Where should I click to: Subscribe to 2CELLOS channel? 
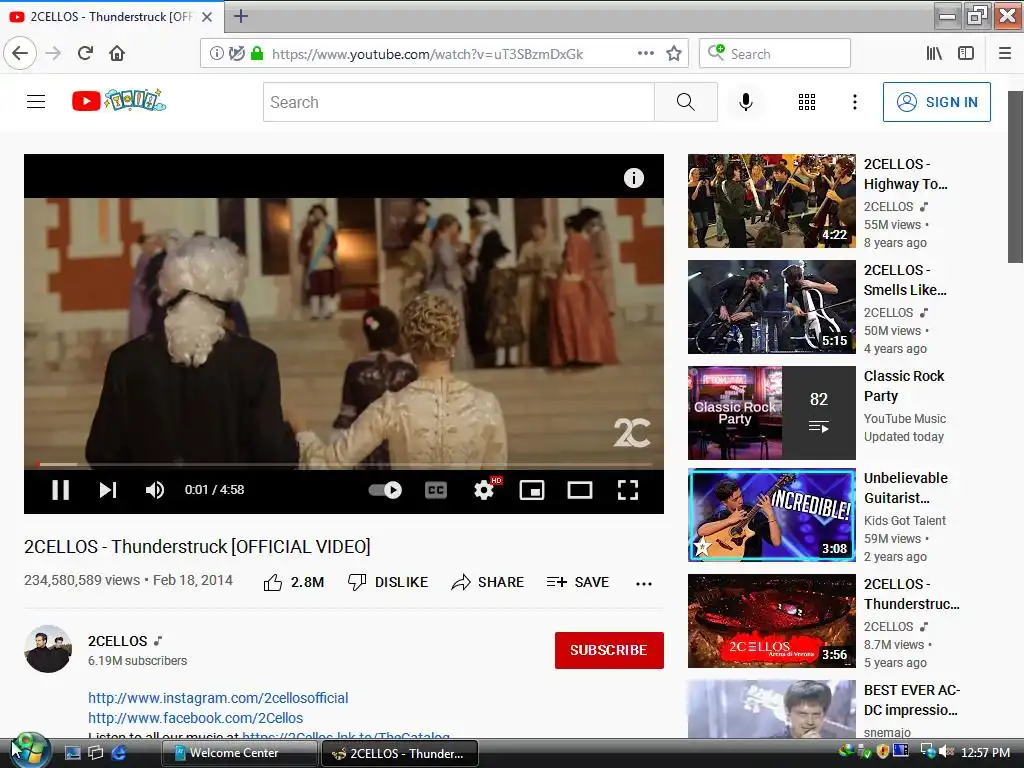pyautogui.click(x=609, y=650)
